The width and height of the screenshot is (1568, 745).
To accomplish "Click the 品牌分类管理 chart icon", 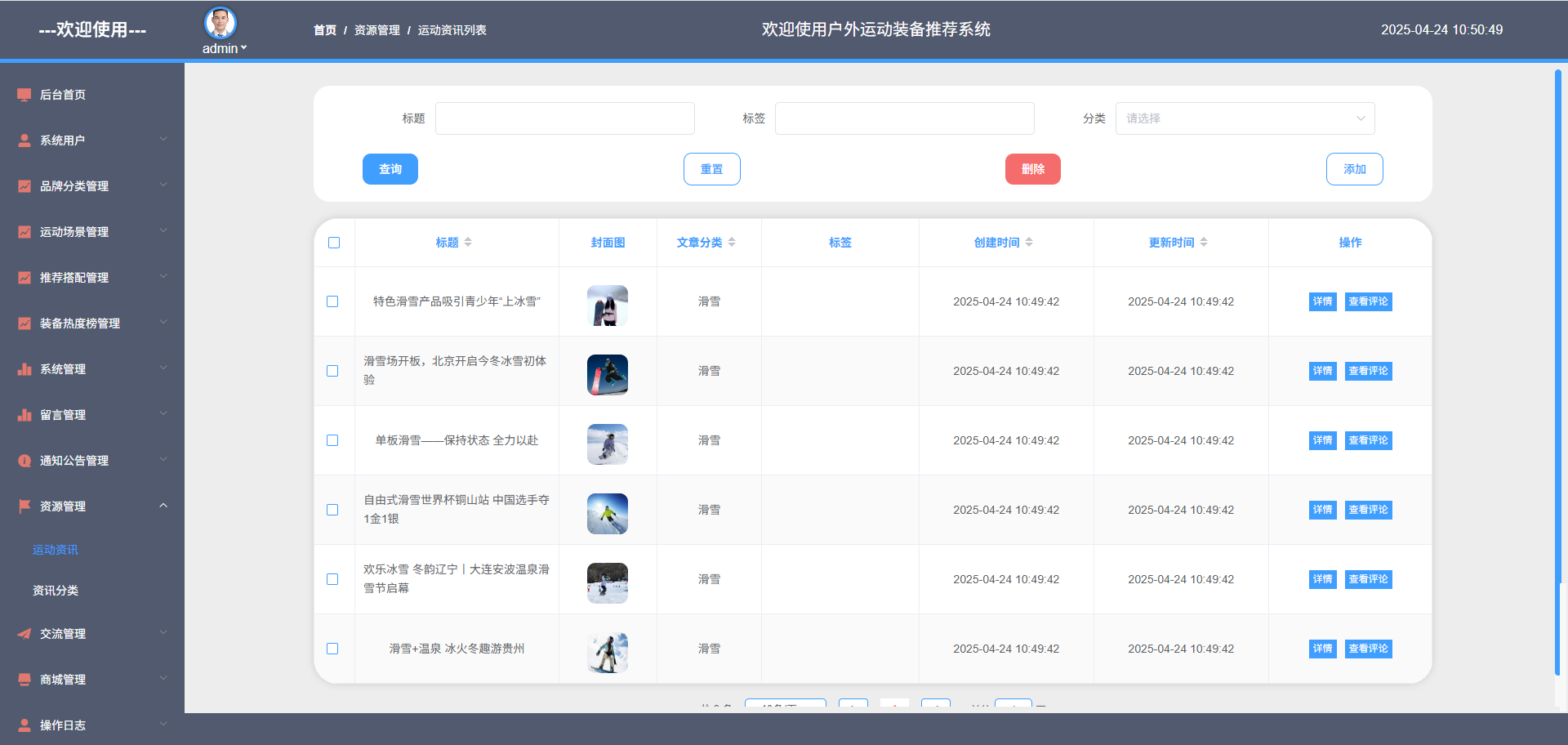I will pyautogui.click(x=24, y=186).
